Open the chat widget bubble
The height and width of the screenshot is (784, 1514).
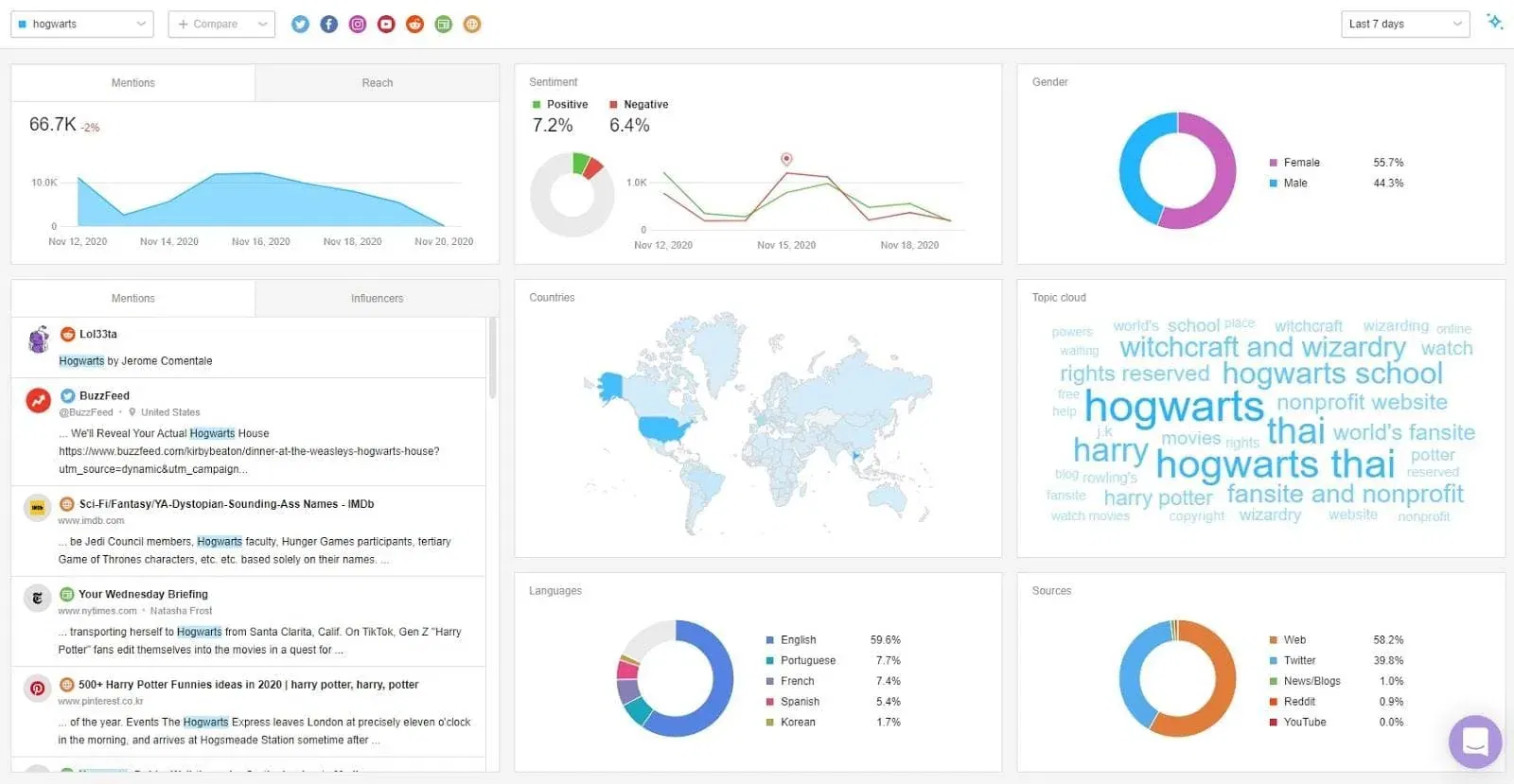1474,741
